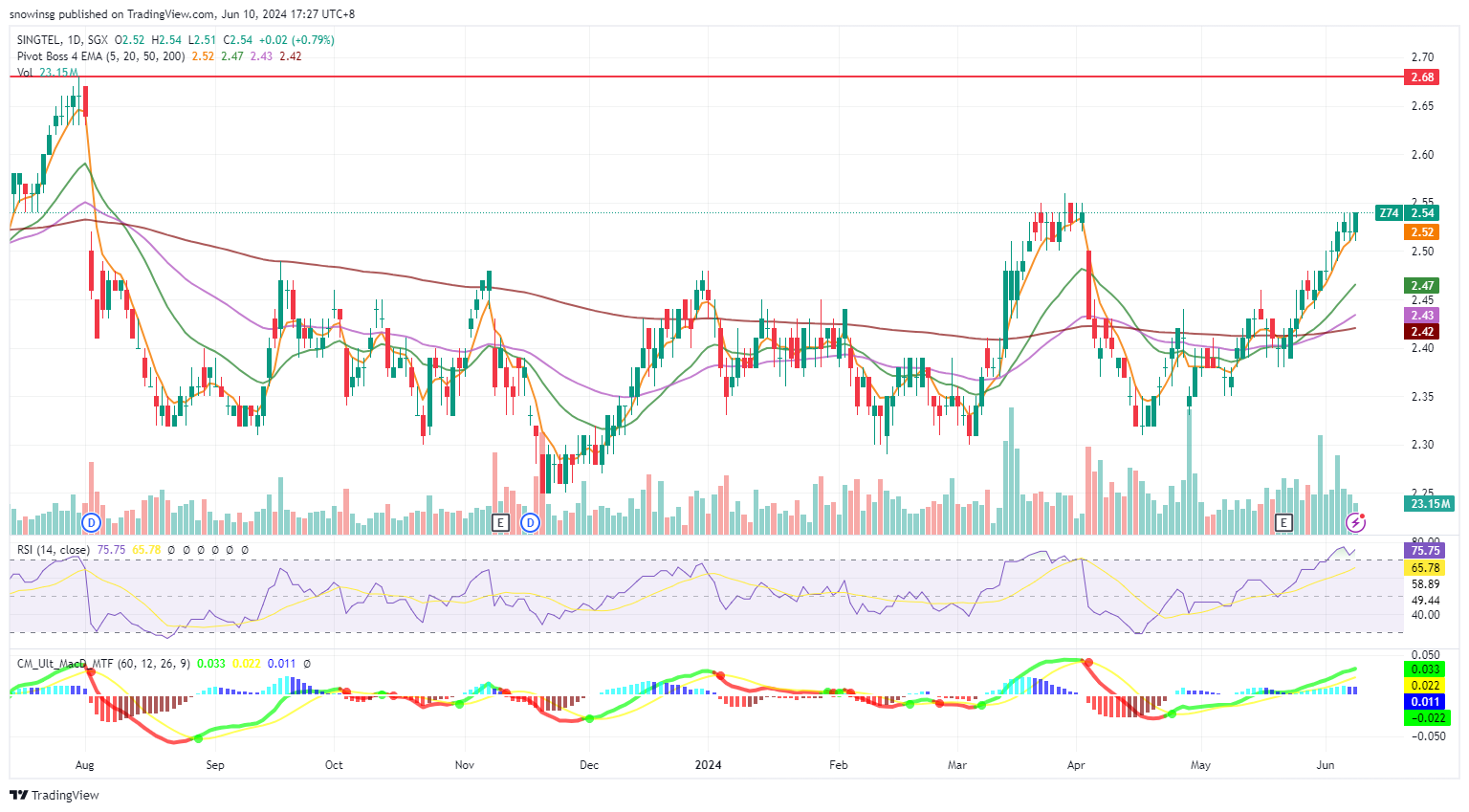
Task: Click the yellow 65.78 RSI axis label
Action: (x=1424, y=568)
